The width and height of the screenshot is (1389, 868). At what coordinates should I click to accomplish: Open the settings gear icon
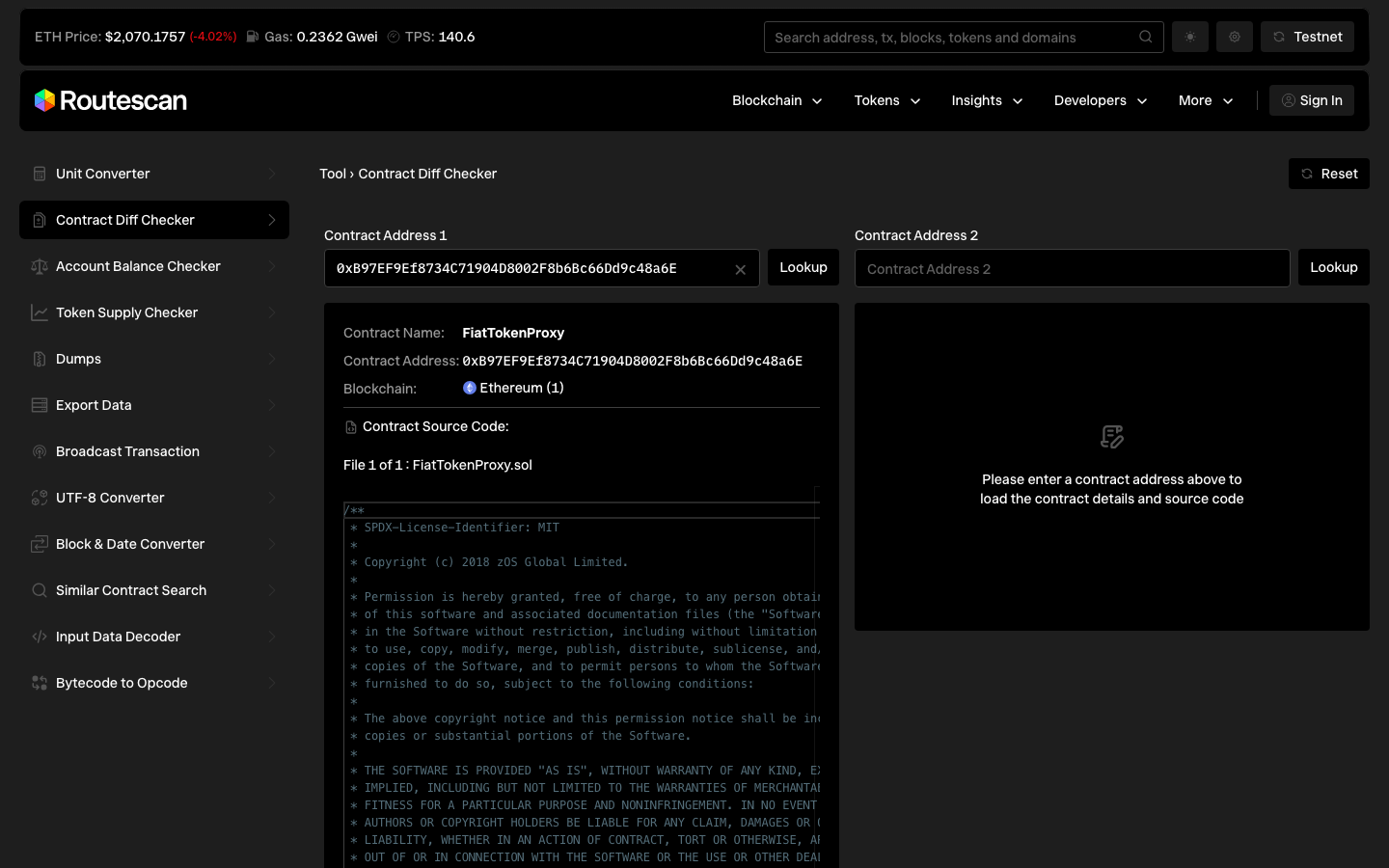[x=1235, y=37]
